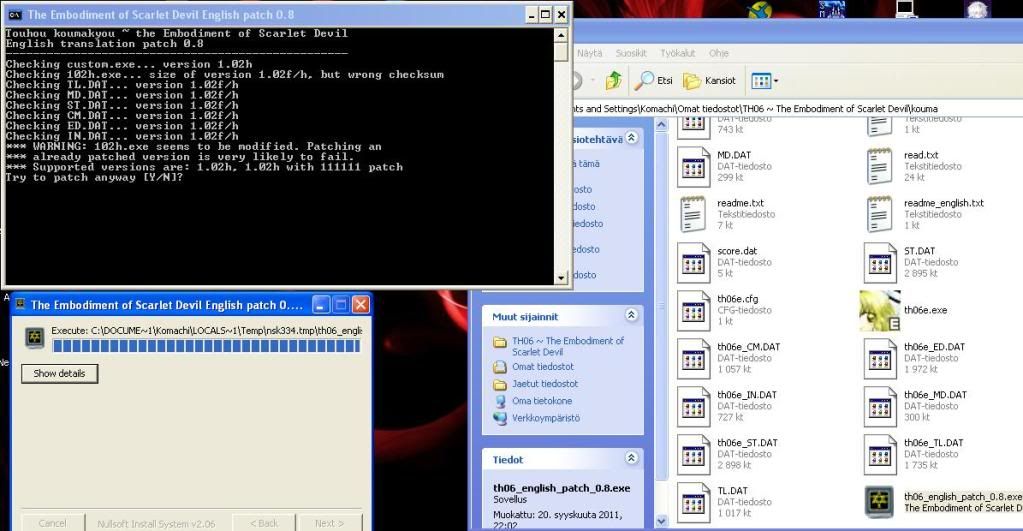The image size is (1023, 531).
Task: Open the Suosikit menu in Explorer
Action: 631,53
